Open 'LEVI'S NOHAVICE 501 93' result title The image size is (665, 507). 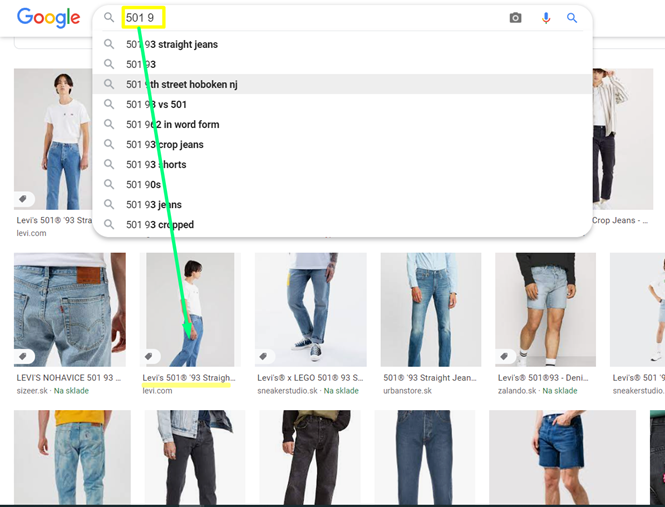69,378
